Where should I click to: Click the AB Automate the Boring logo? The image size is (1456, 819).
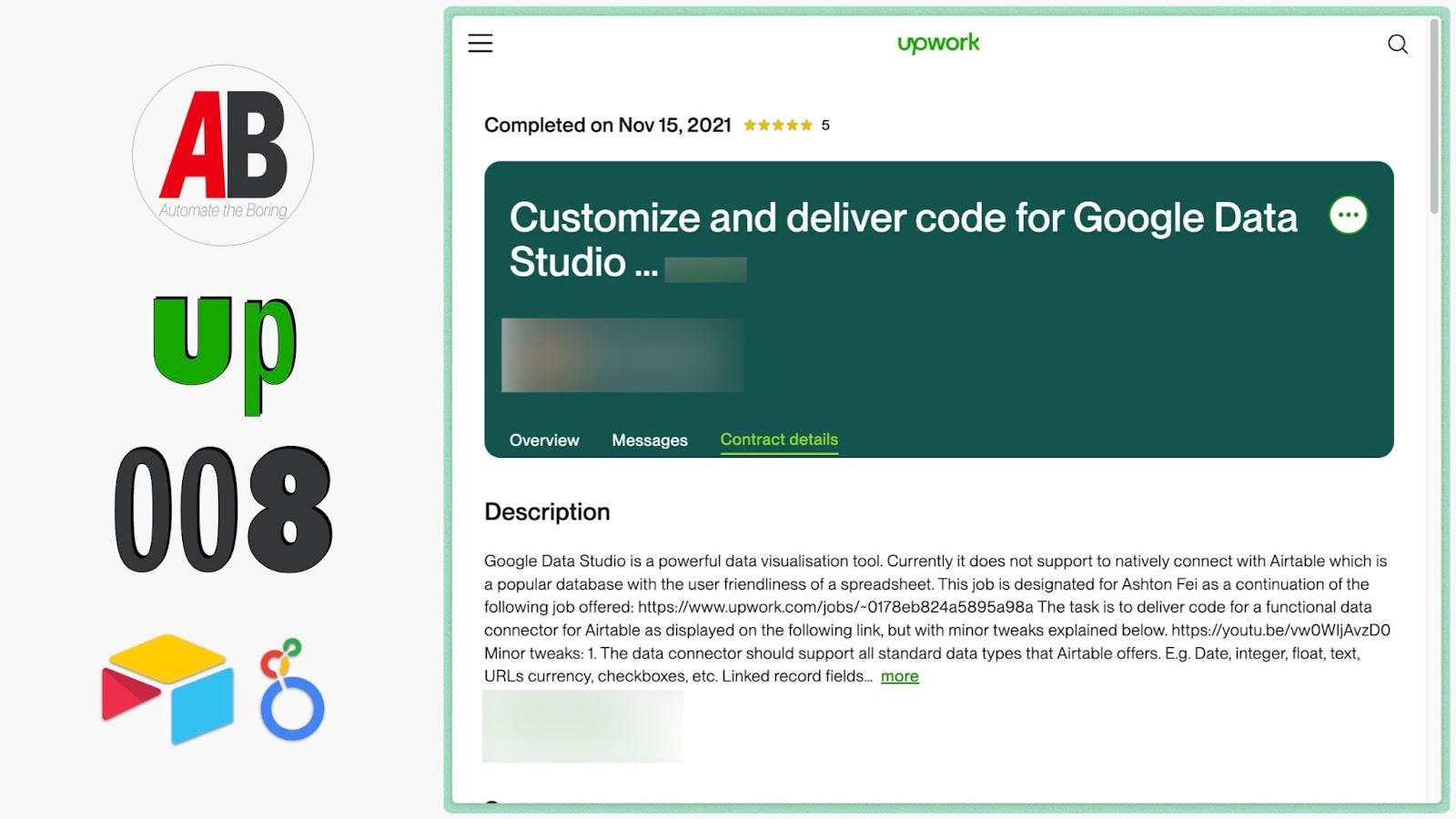(223, 155)
